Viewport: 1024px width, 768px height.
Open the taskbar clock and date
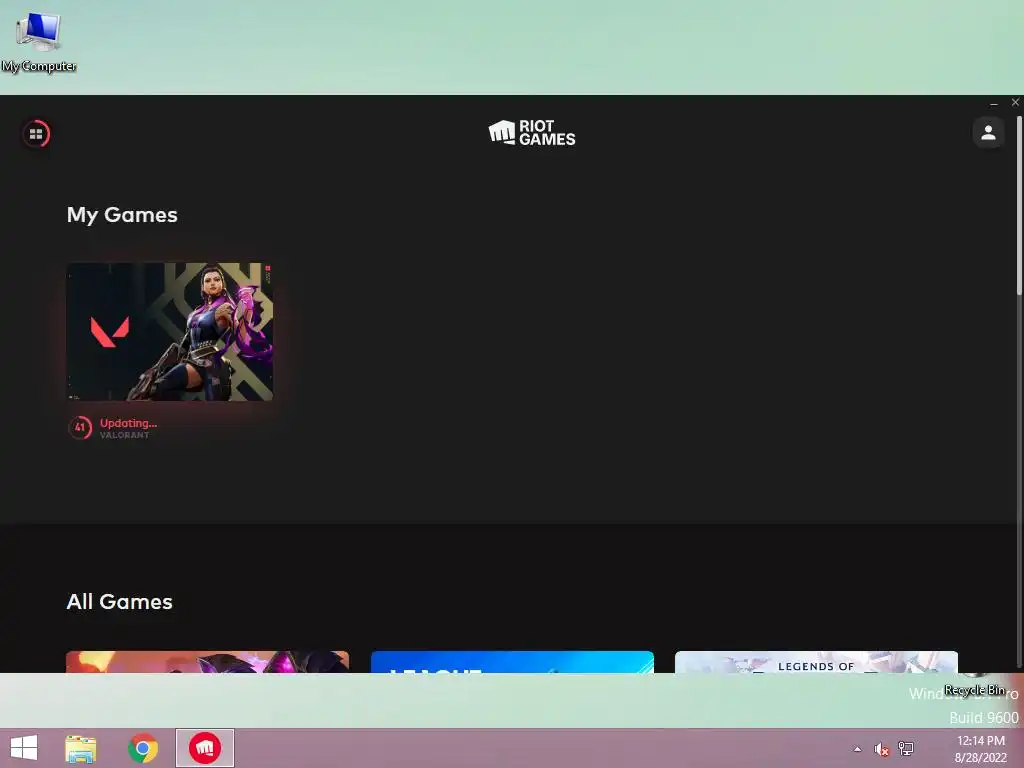point(981,749)
